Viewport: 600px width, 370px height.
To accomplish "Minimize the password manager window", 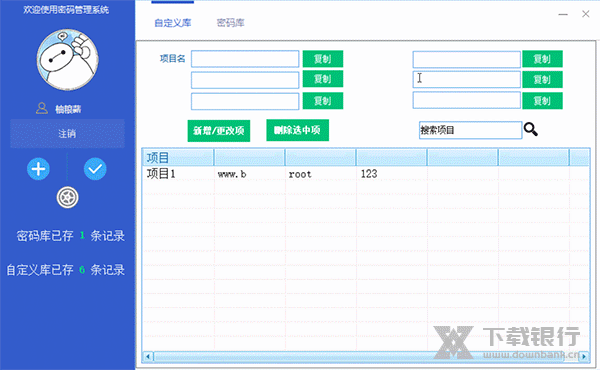I will click(563, 15).
